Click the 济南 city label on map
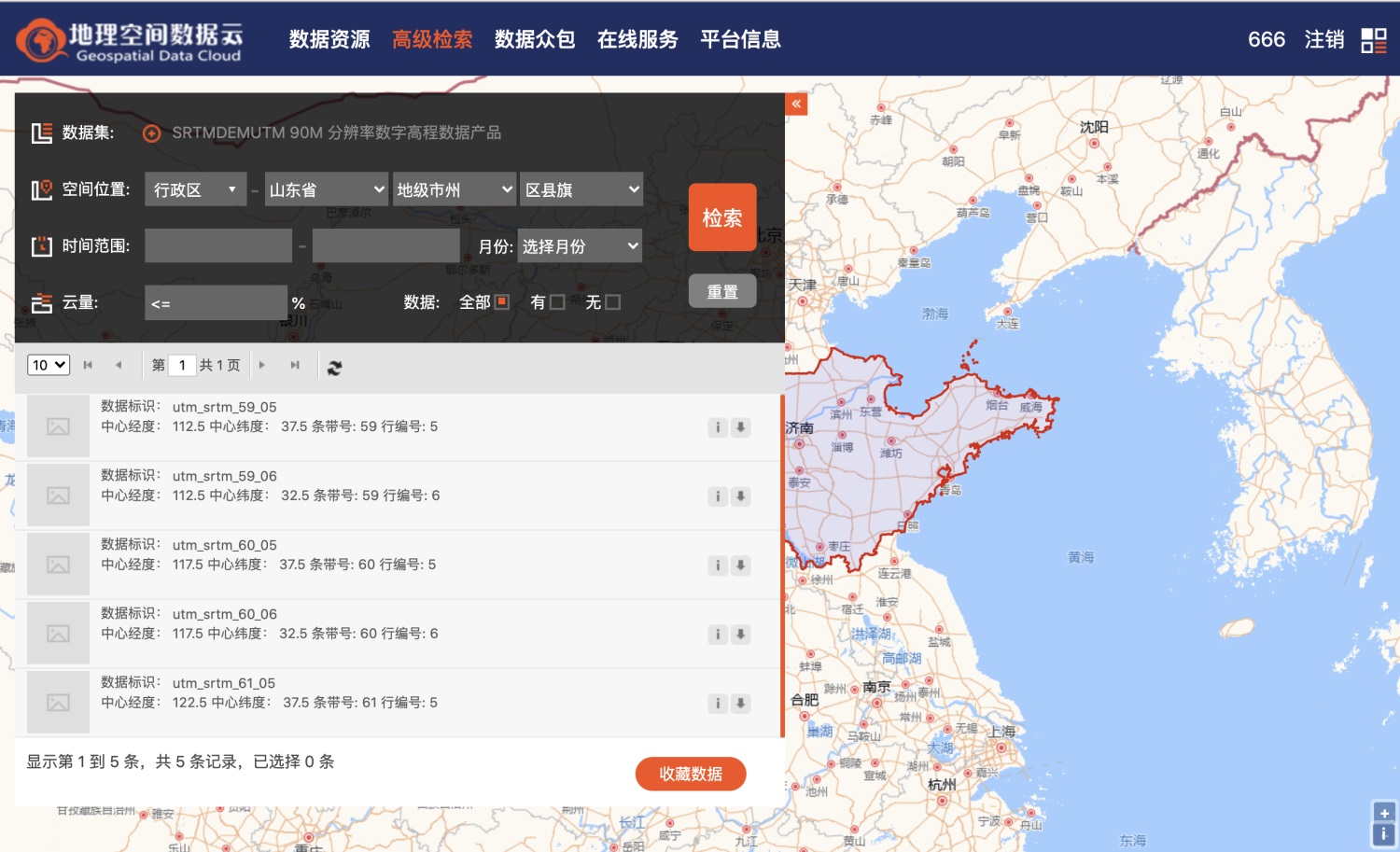1400x852 pixels. 800,427
